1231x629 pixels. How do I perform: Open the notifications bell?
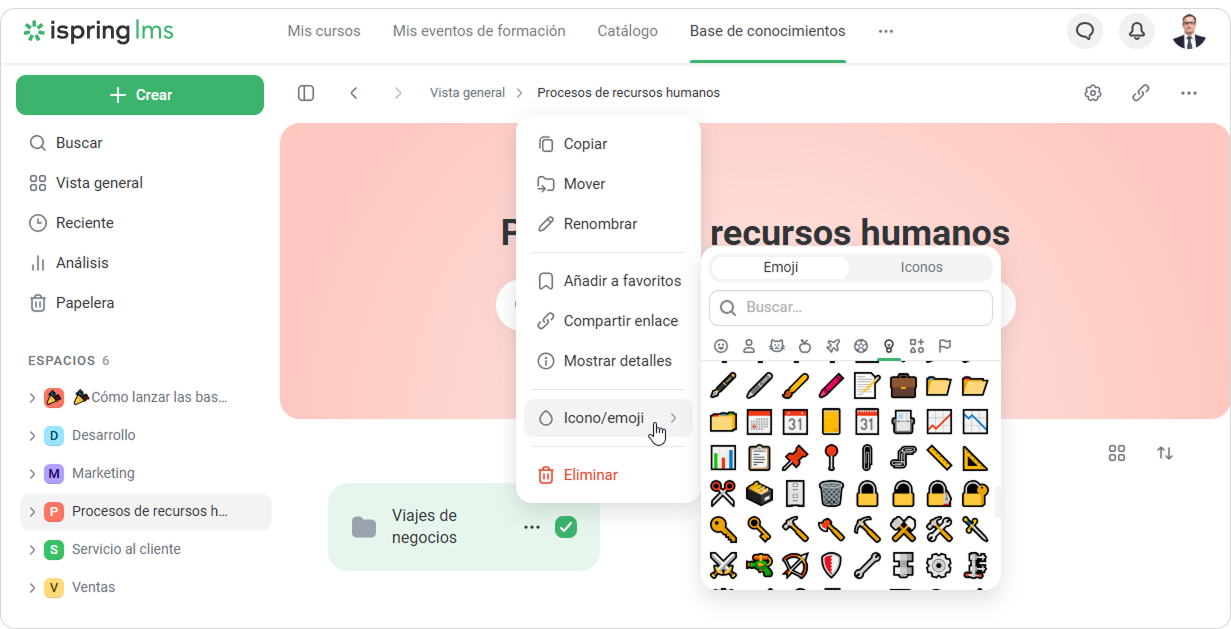tap(1137, 31)
